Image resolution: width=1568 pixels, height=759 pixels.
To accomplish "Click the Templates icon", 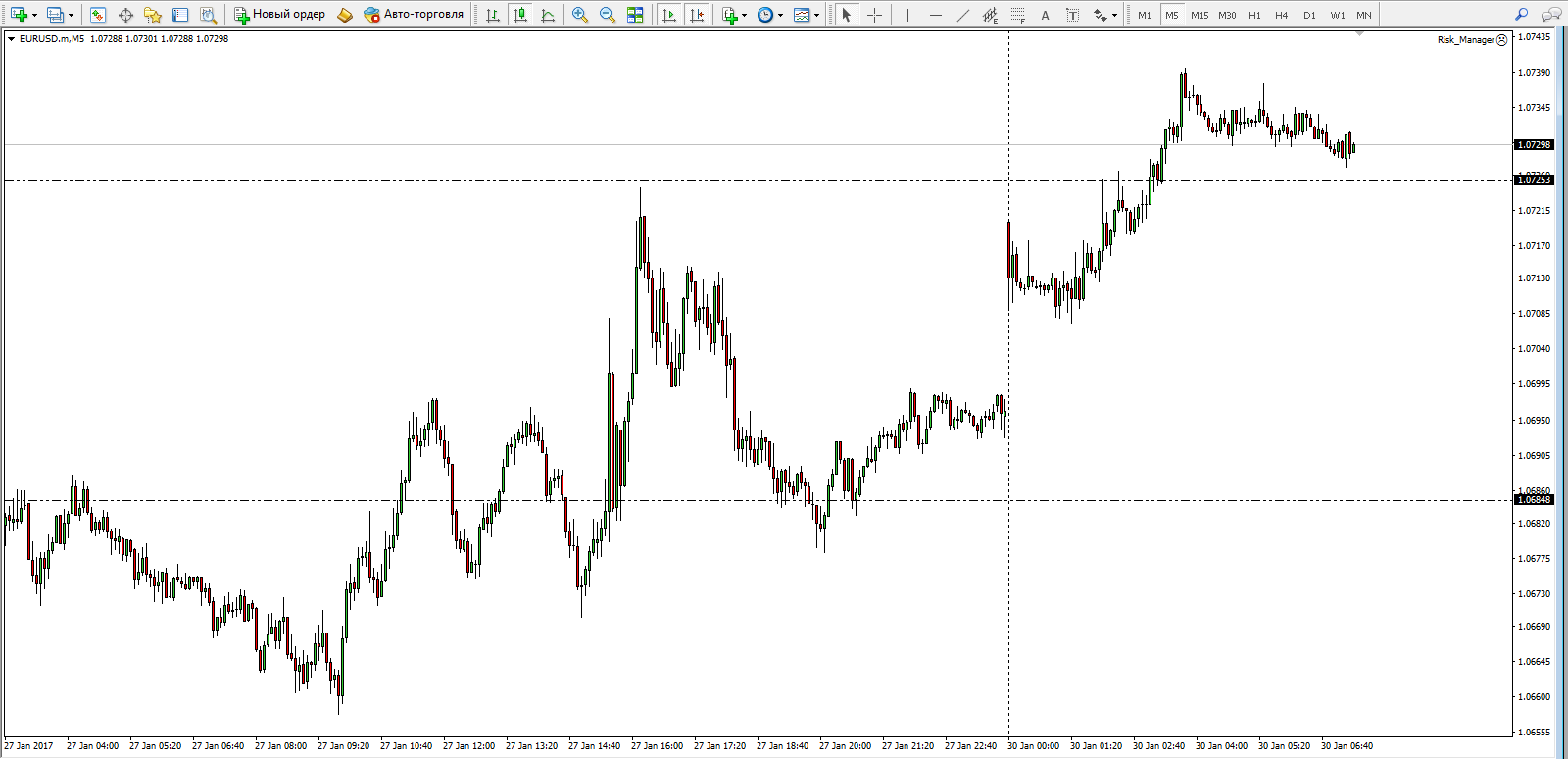I will (x=802, y=15).
